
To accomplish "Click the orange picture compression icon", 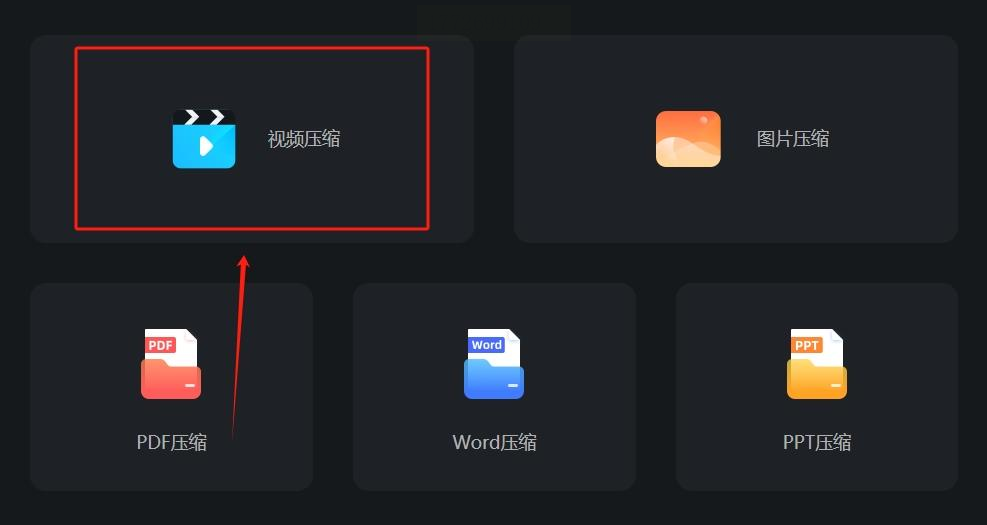I will [x=688, y=139].
